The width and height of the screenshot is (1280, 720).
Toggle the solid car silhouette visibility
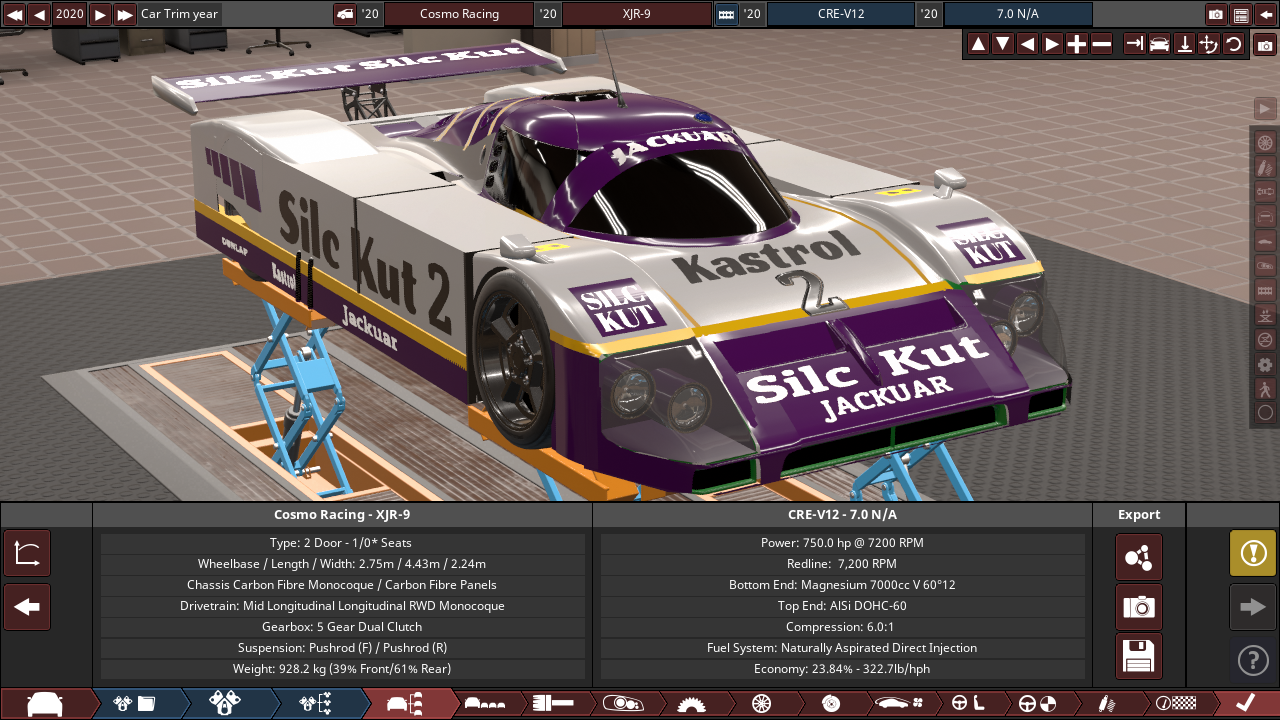1265,241
